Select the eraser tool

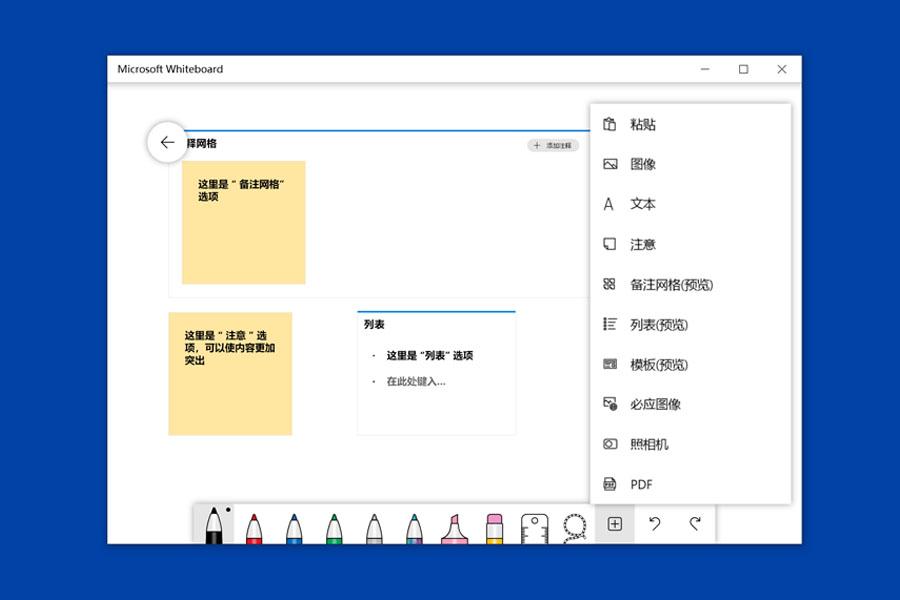(494, 528)
